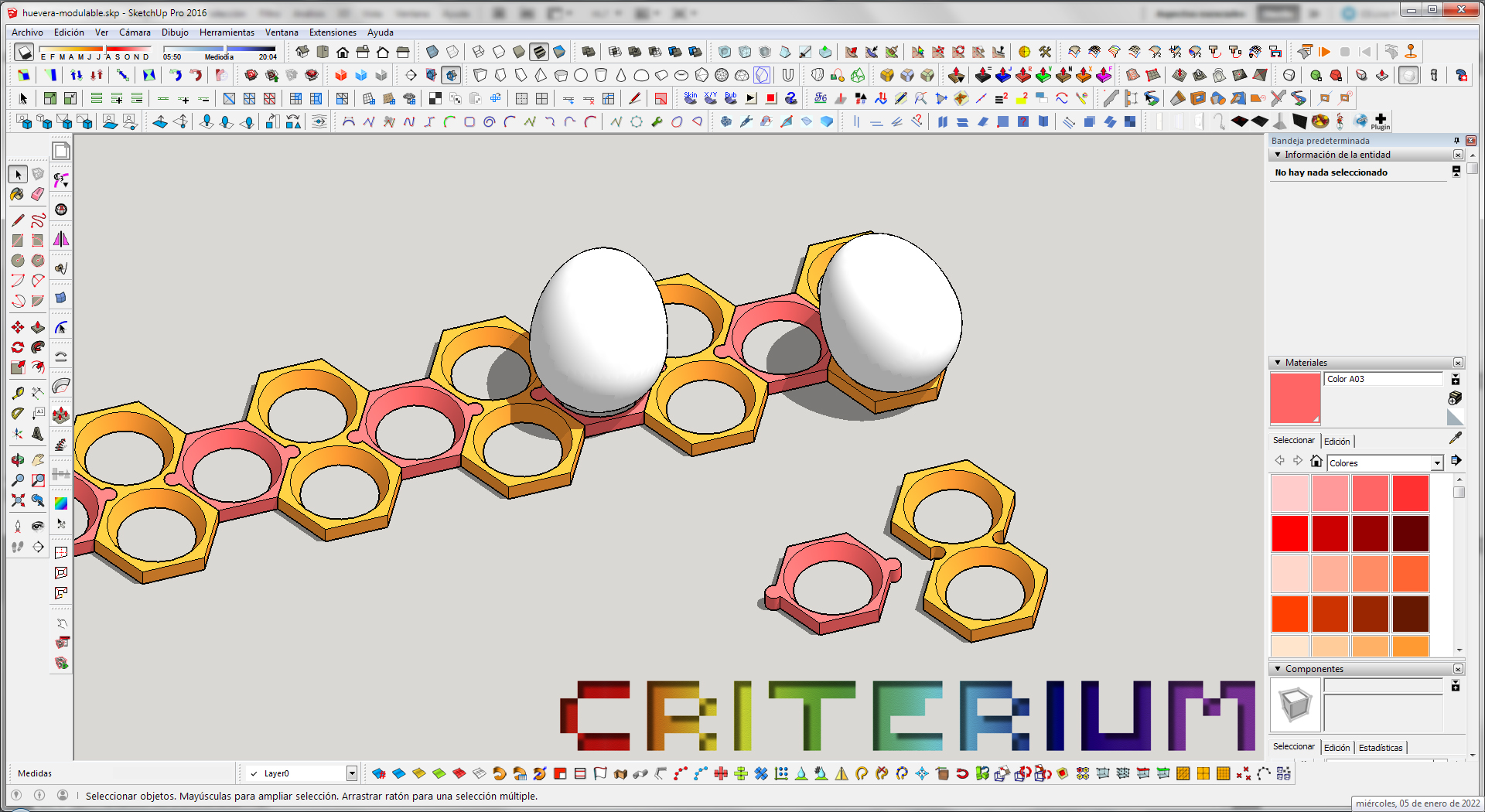Enable Hidden Line face style

point(499,53)
